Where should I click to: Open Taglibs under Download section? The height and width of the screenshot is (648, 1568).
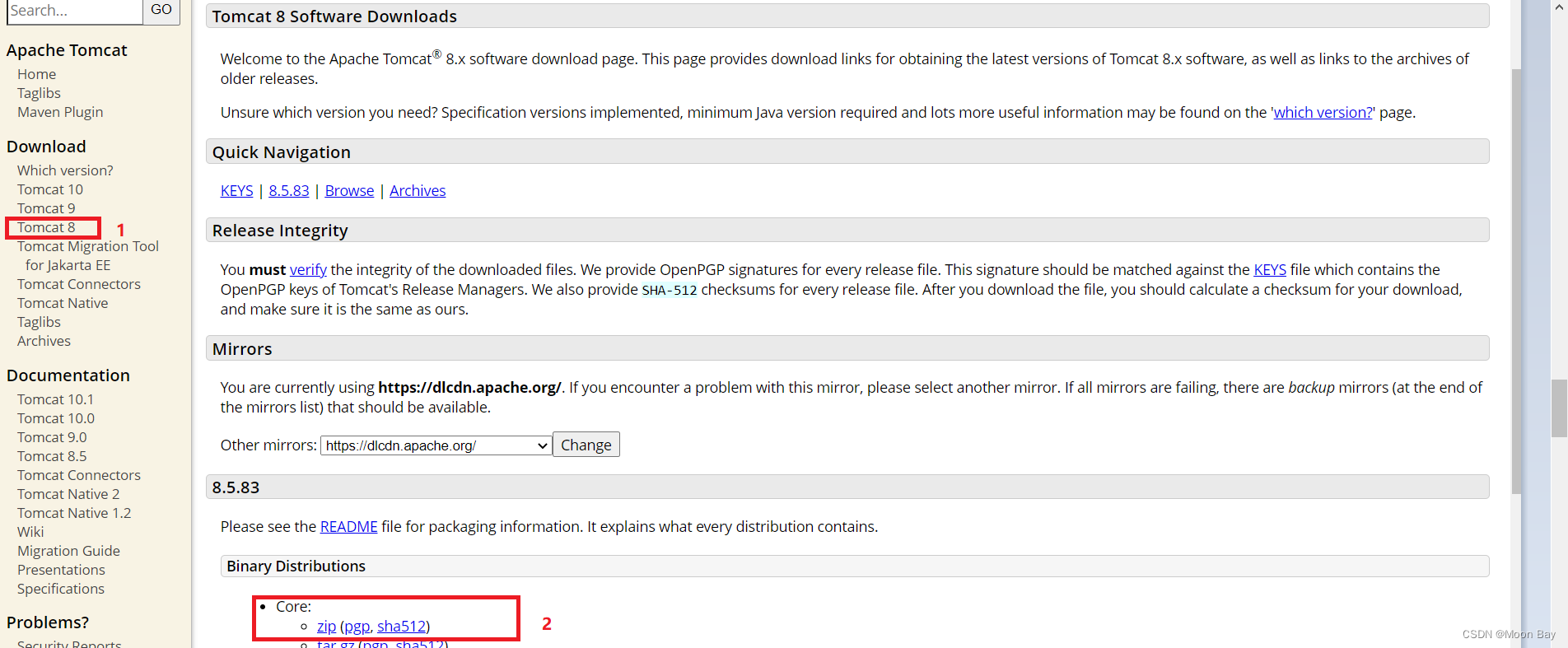39,322
